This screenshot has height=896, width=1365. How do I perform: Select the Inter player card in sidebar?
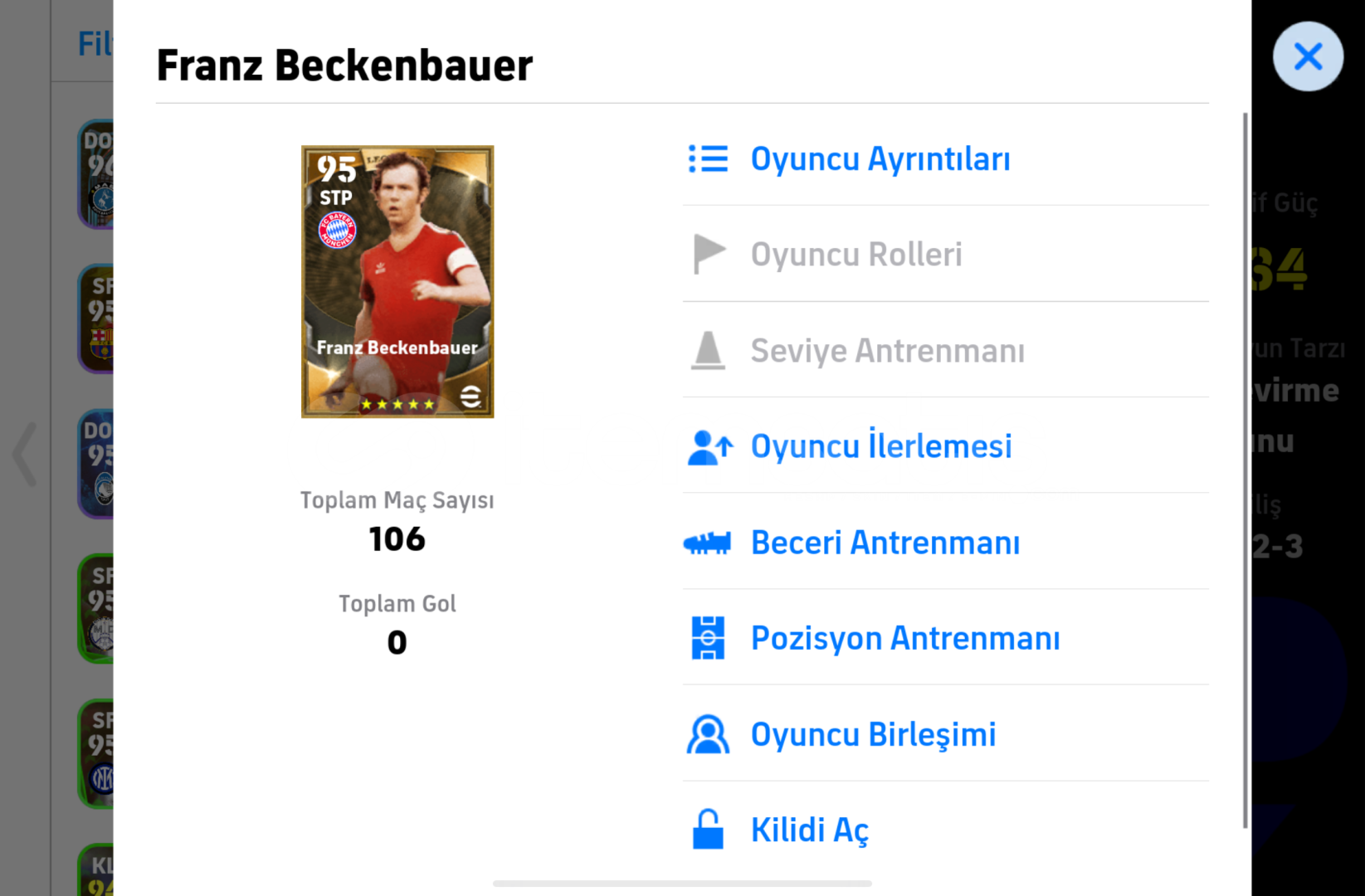tap(96, 753)
